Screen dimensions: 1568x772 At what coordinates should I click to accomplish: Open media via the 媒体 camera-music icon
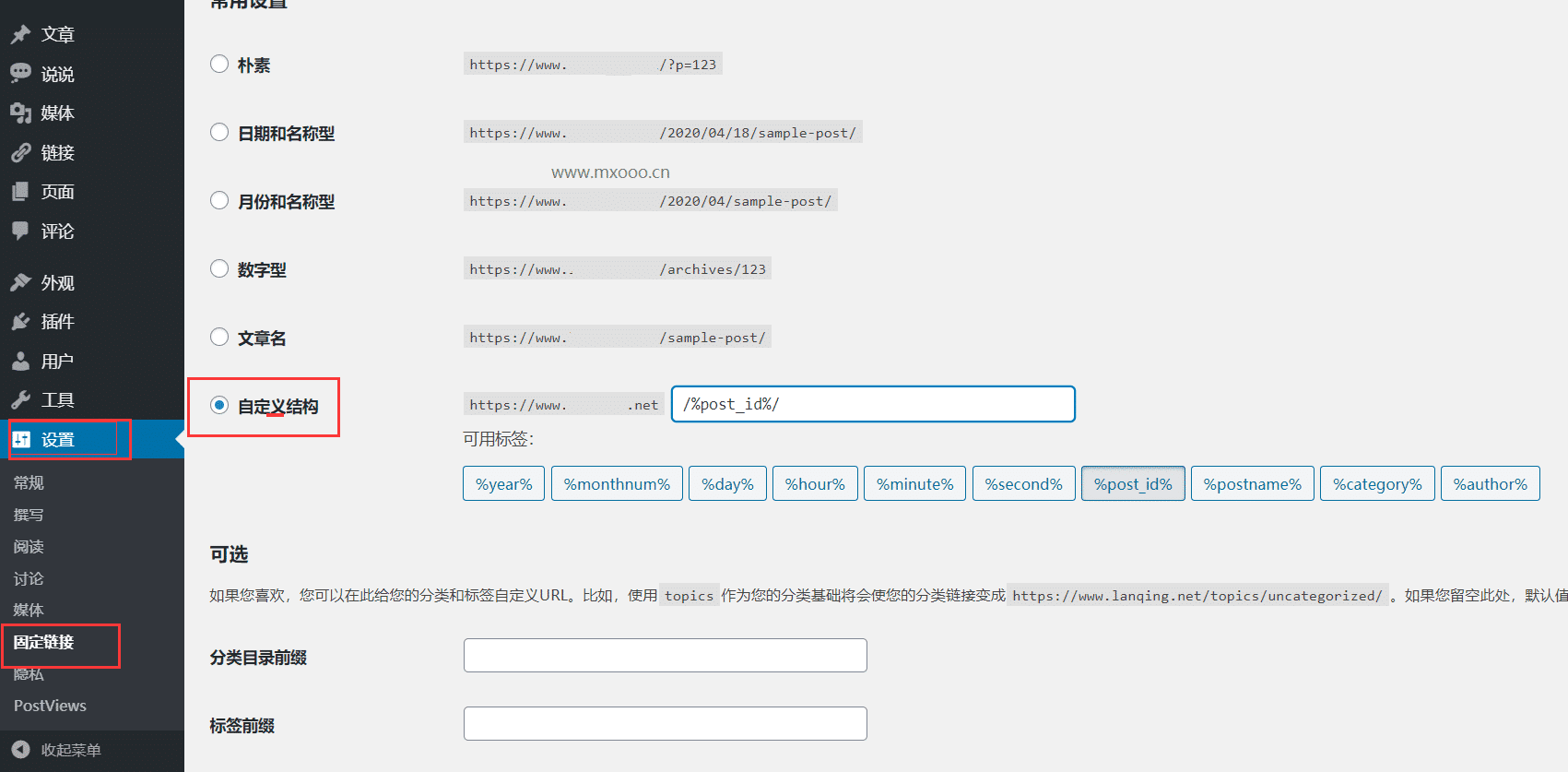[20, 113]
